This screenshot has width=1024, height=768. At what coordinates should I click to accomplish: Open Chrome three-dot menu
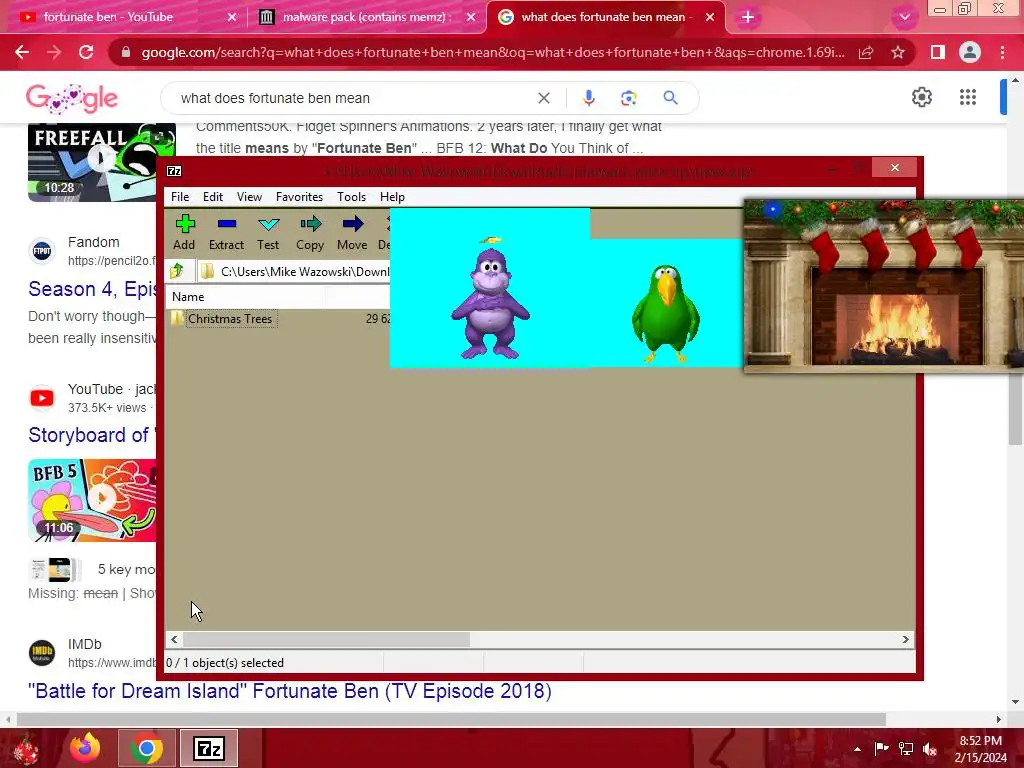click(x=1002, y=52)
